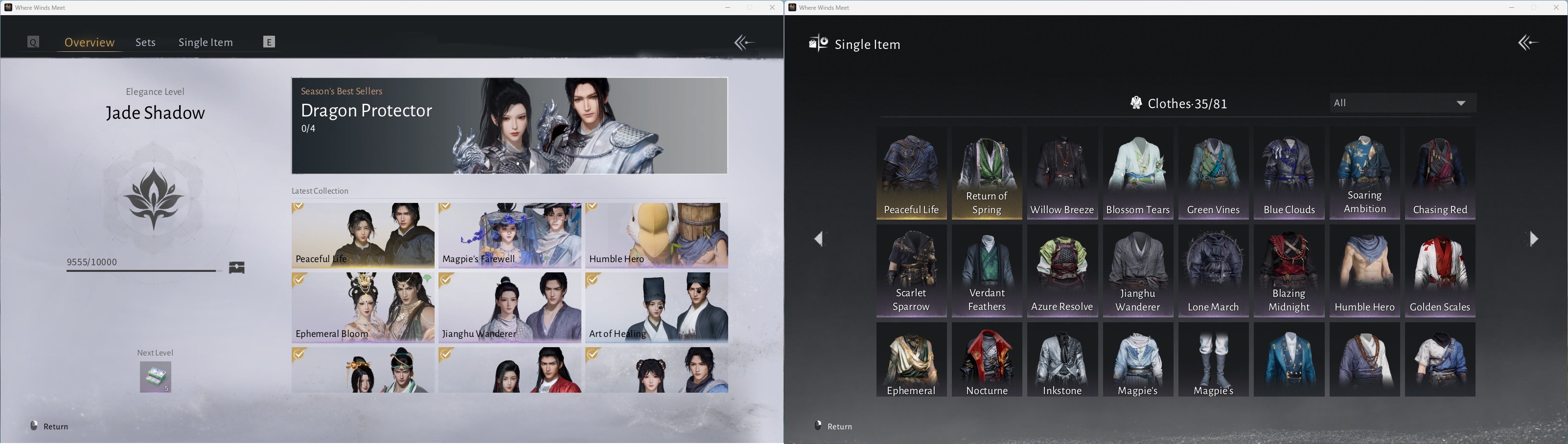Image resolution: width=1568 pixels, height=444 pixels.
Task: Select the Verdant Feathers clothing item
Action: click(x=987, y=271)
